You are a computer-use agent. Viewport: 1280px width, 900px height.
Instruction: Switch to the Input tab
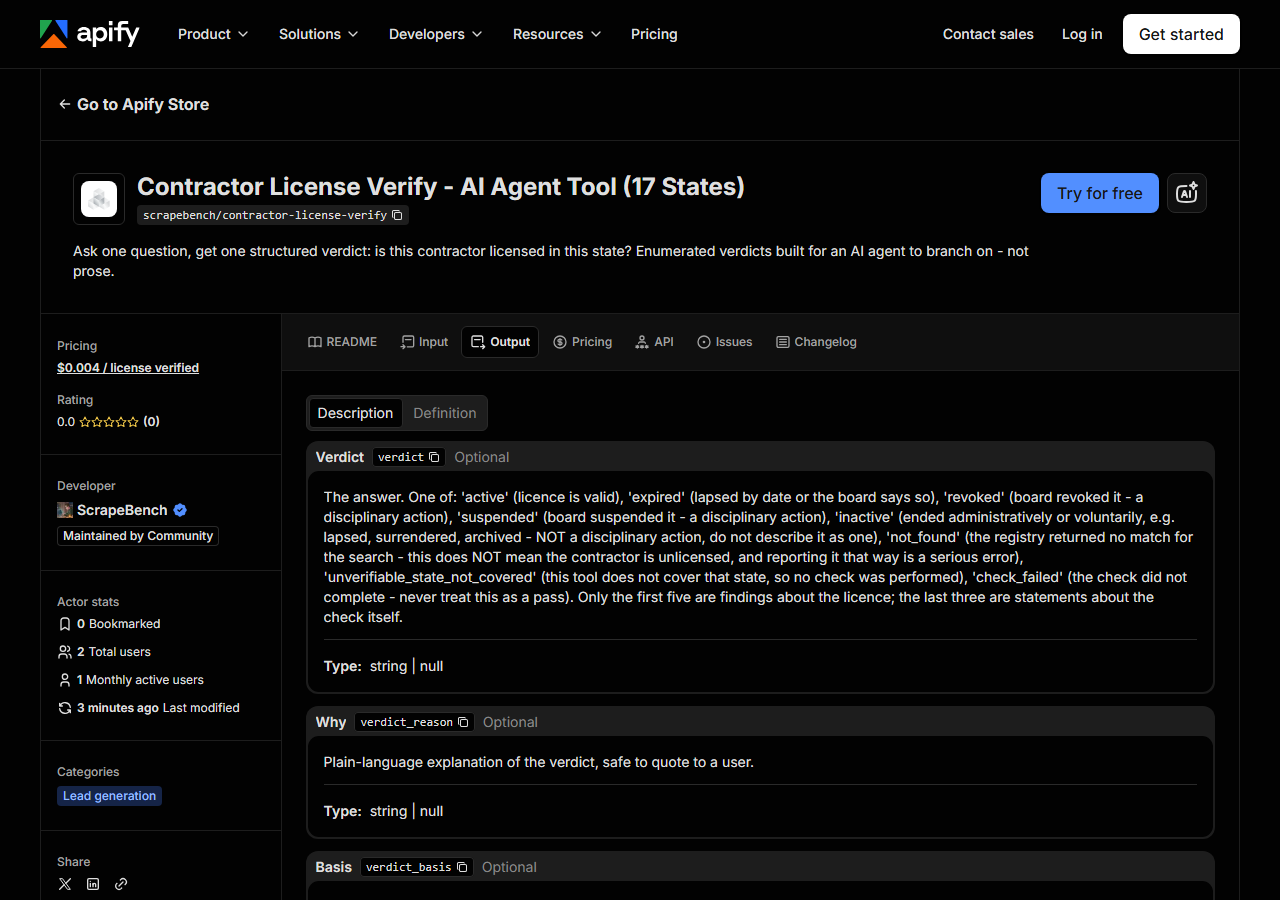tap(424, 342)
